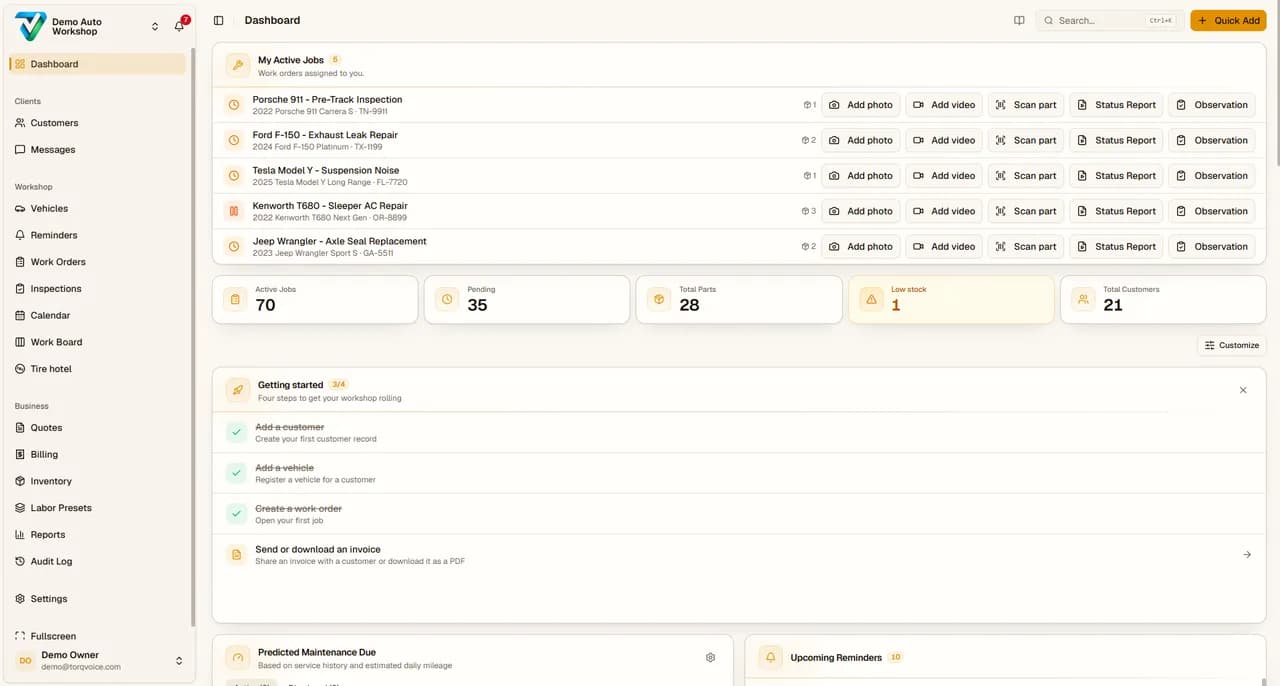Go to Work Board in the sidebar
1280x686 pixels.
97,342
